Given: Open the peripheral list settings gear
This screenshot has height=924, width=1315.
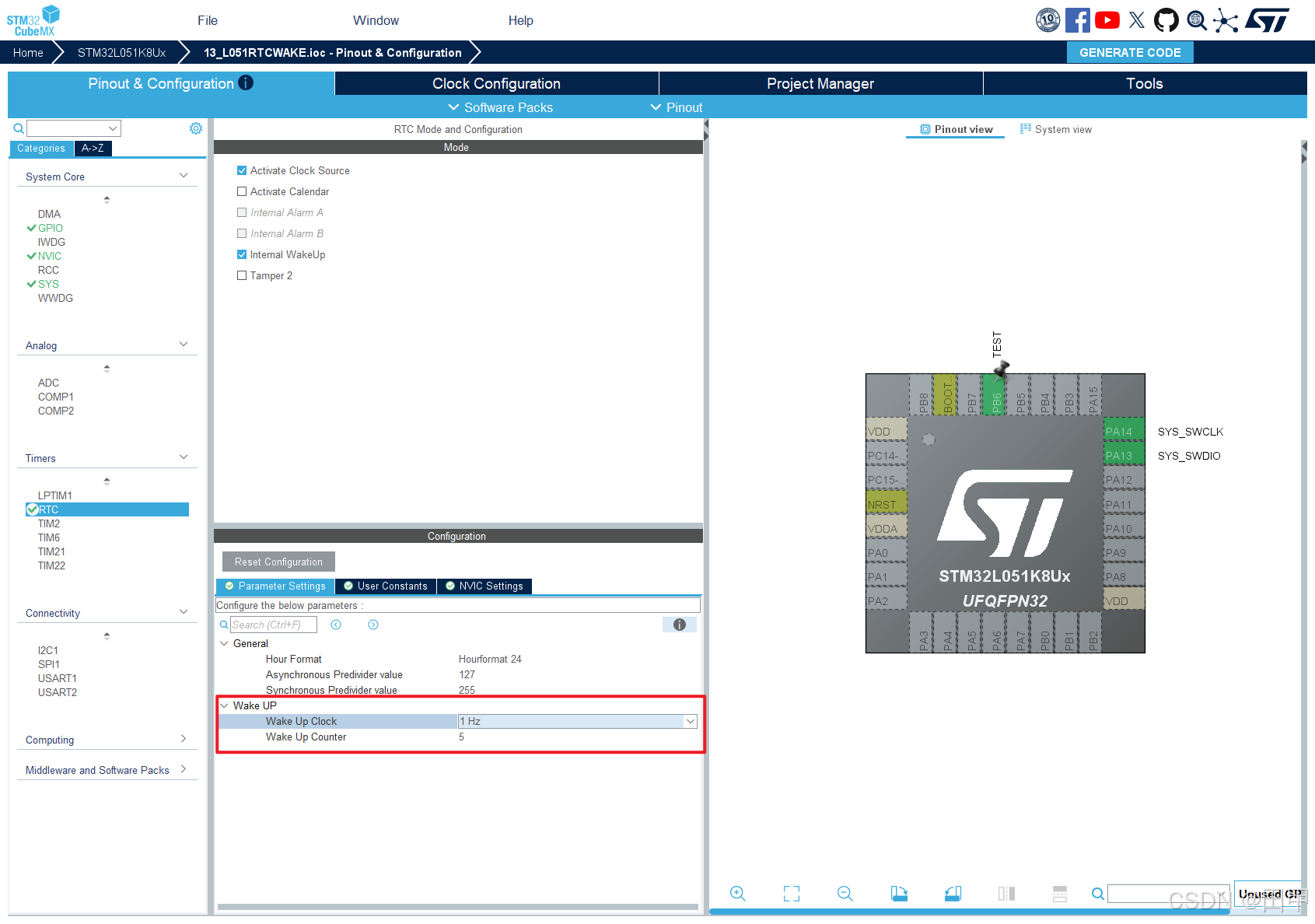Looking at the screenshot, I should click(x=196, y=128).
